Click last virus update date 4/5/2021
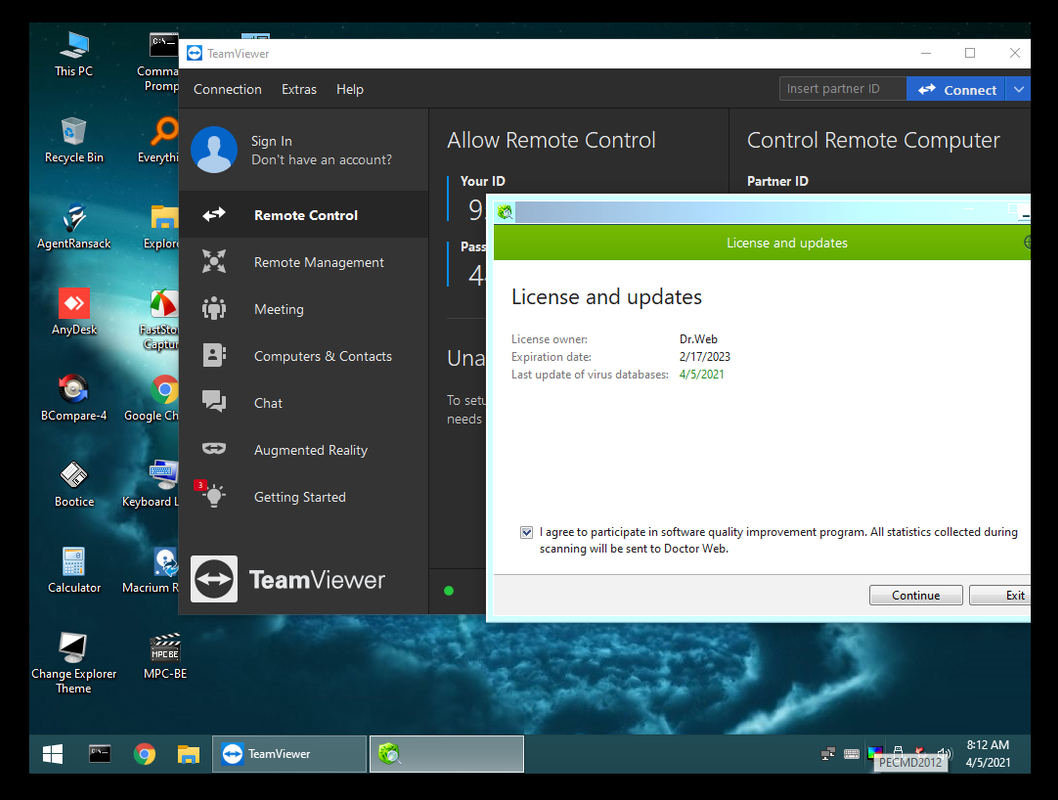The width and height of the screenshot is (1058, 800). (701, 374)
